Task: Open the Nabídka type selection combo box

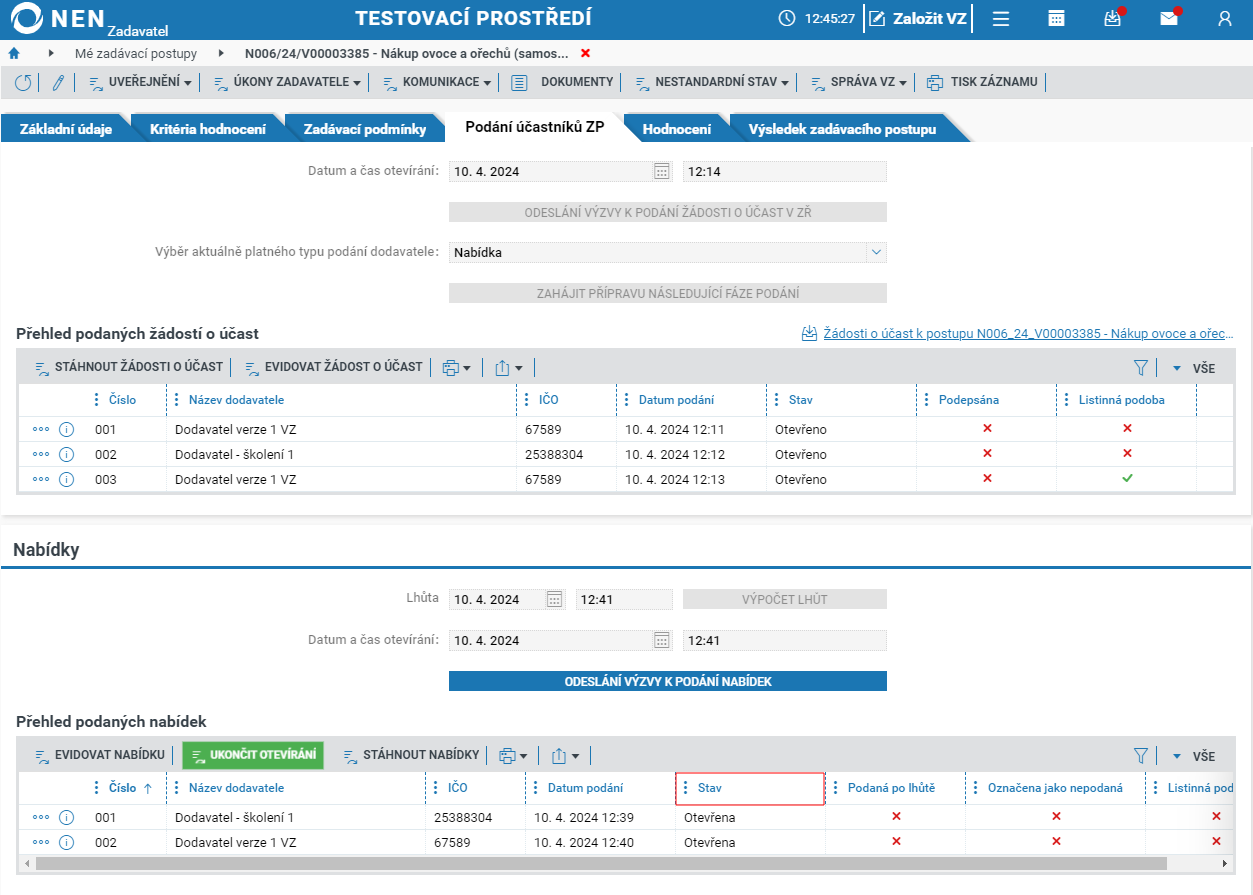Action: [667, 252]
